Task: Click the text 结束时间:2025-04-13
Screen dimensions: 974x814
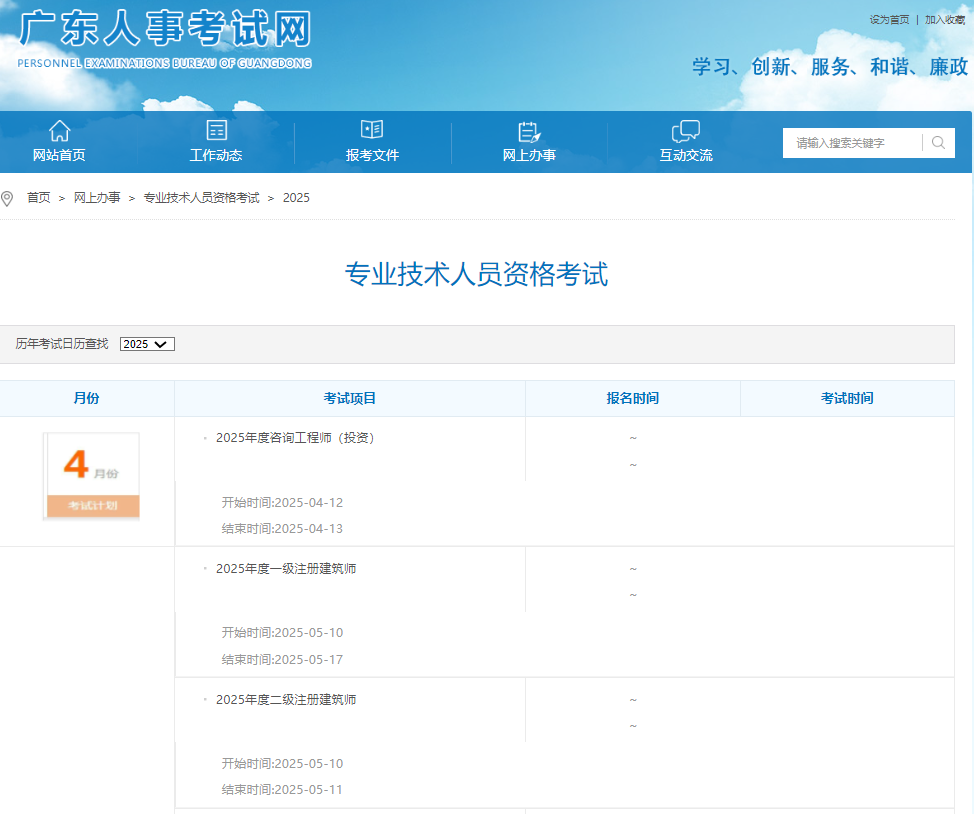Action: 283,529
